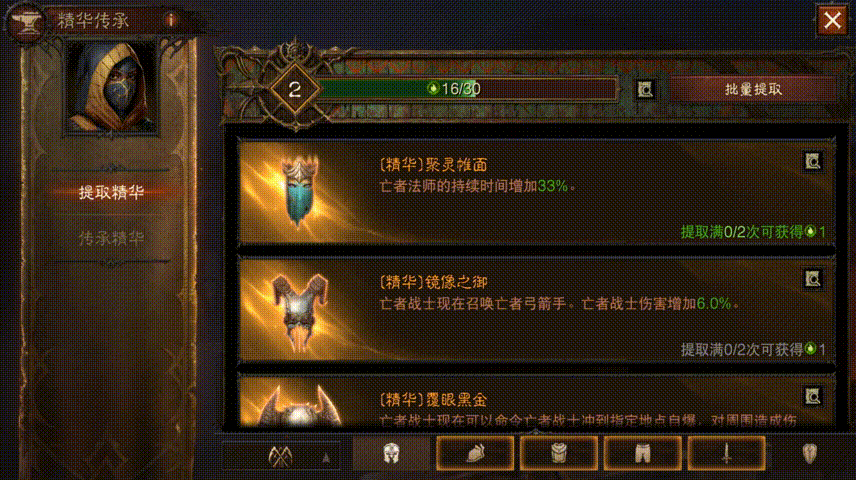Click the 批量提取 button
This screenshot has width=856, height=480.
[x=753, y=90]
